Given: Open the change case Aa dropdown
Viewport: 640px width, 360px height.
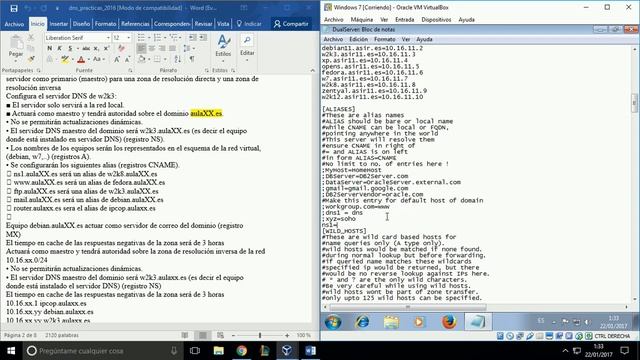Looking at the screenshot, I should [x=98, y=60].
